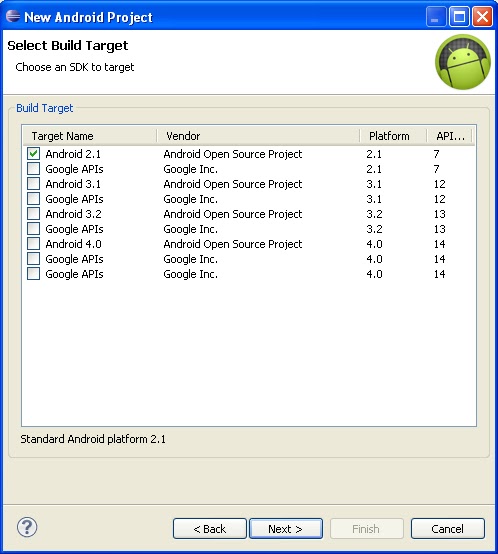Image resolution: width=498 pixels, height=554 pixels.
Task: Click the Finish button
Action: point(367,529)
